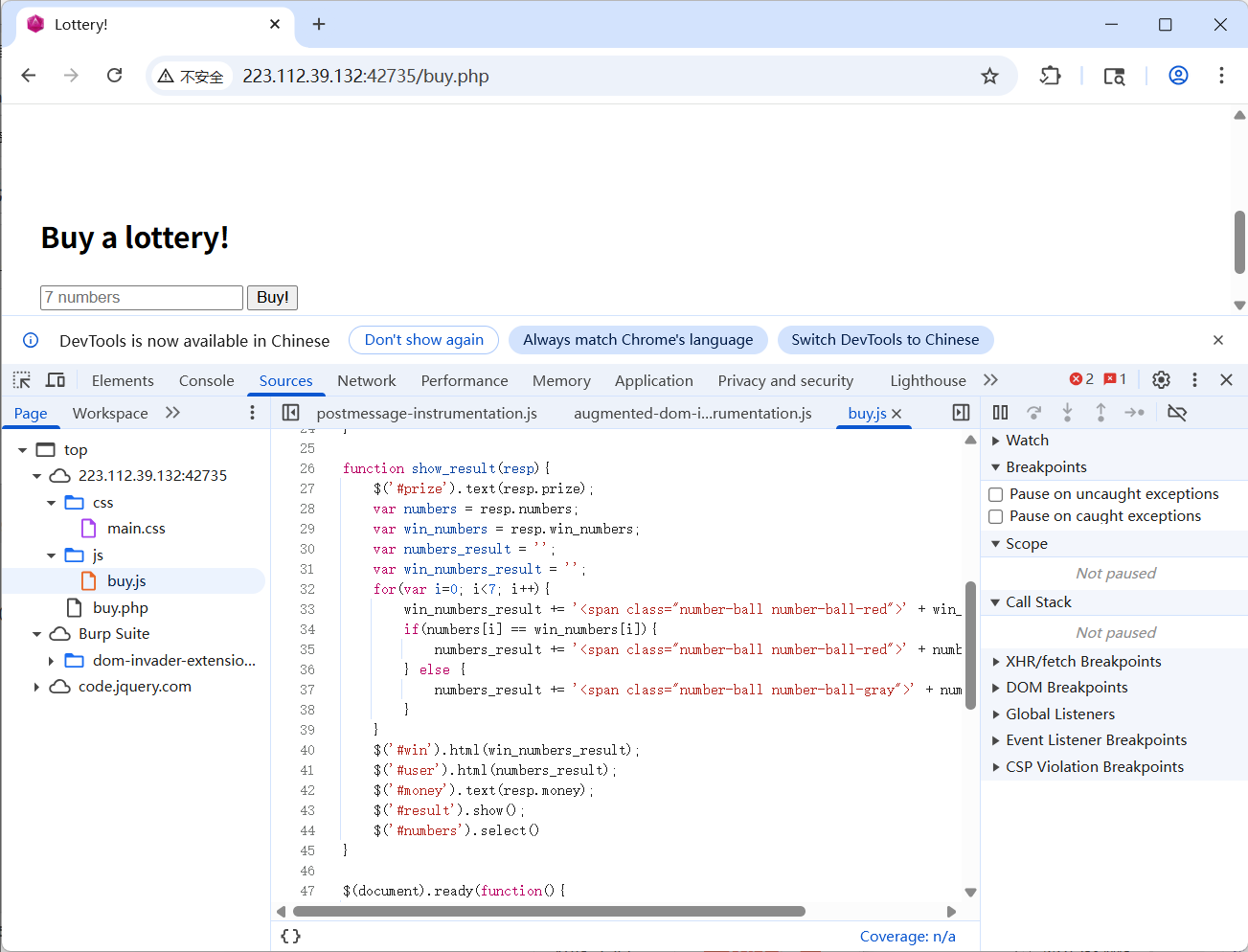Collapse the Burp Suite node
Viewport: 1248px width, 952px height.
(36, 633)
